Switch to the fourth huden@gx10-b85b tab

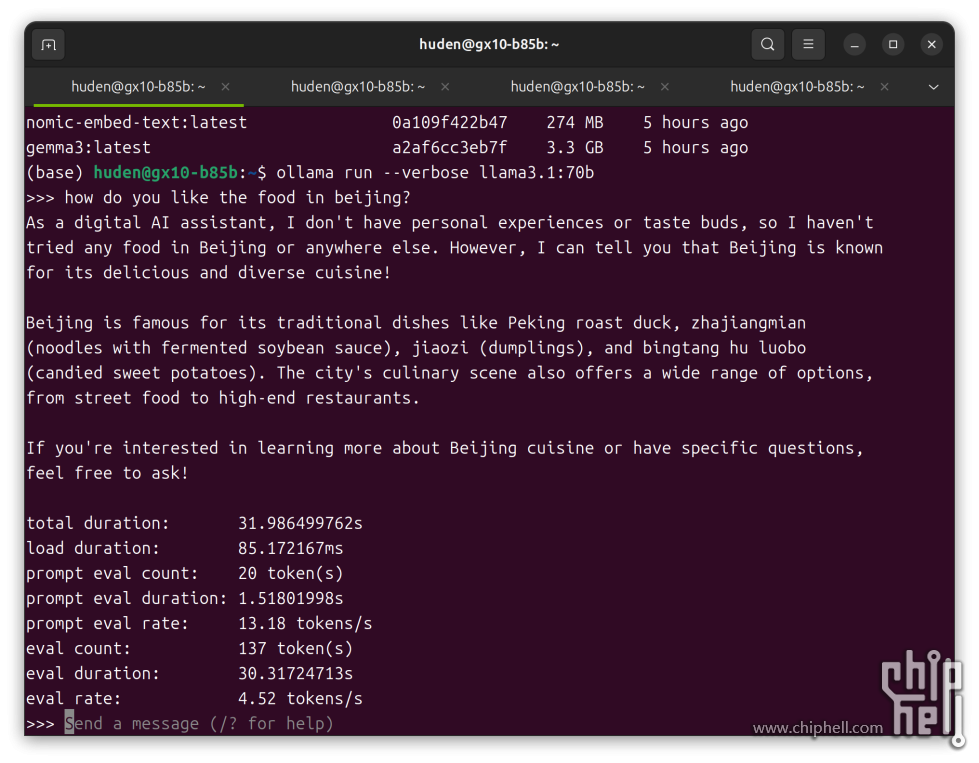797,87
